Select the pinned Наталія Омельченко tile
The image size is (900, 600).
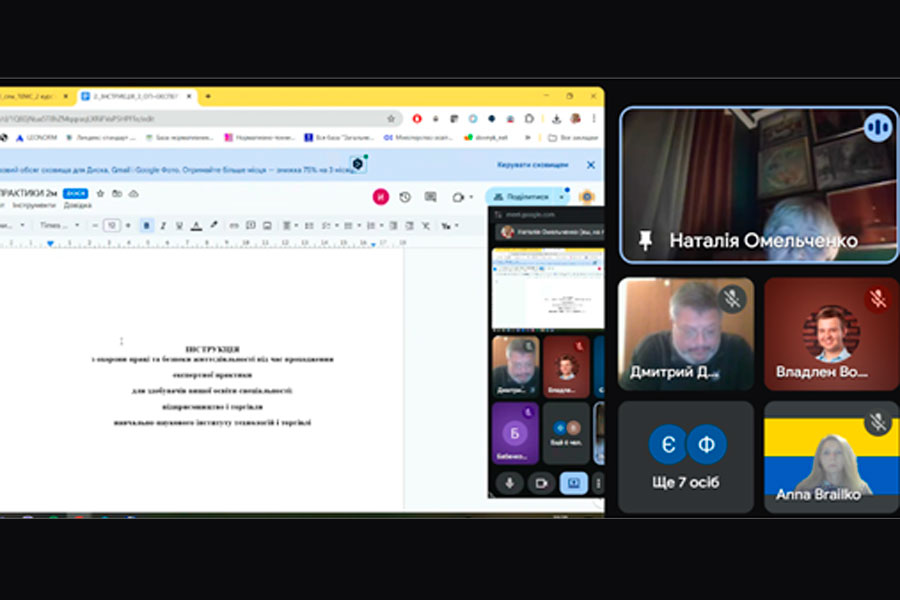[759, 185]
